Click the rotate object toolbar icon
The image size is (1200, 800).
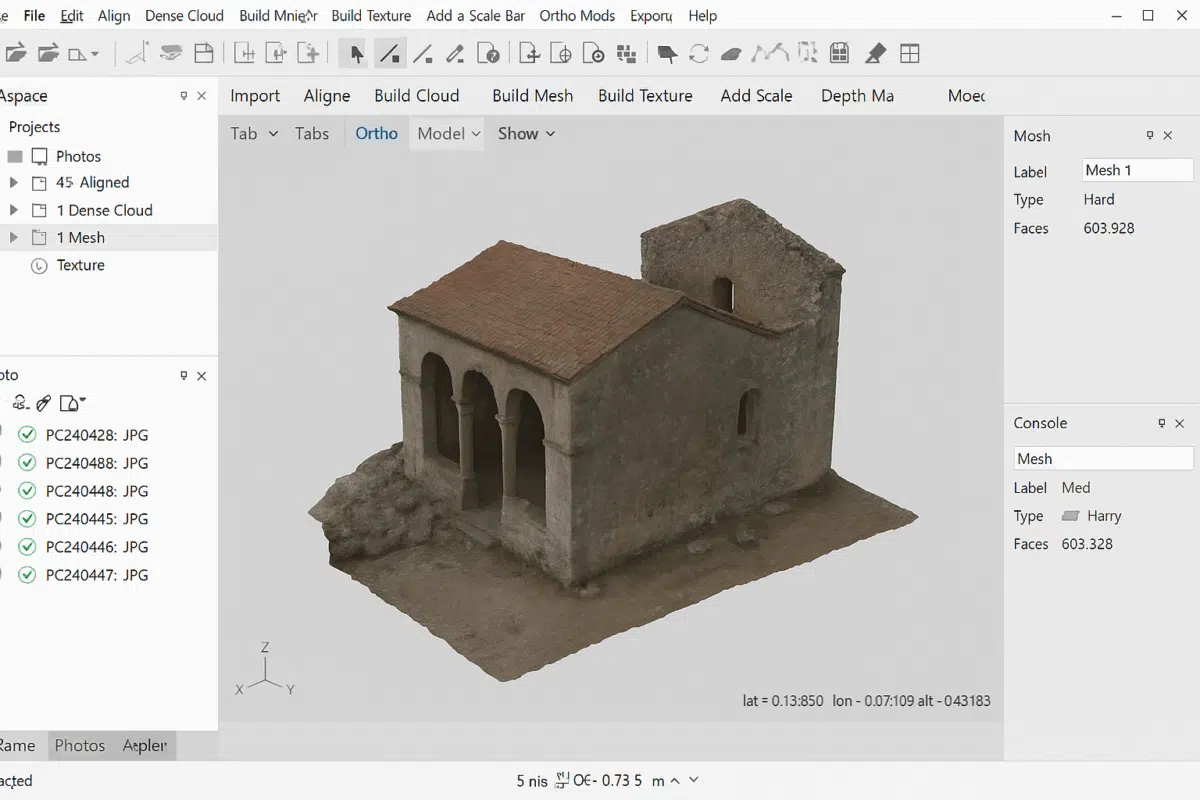[x=700, y=52]
